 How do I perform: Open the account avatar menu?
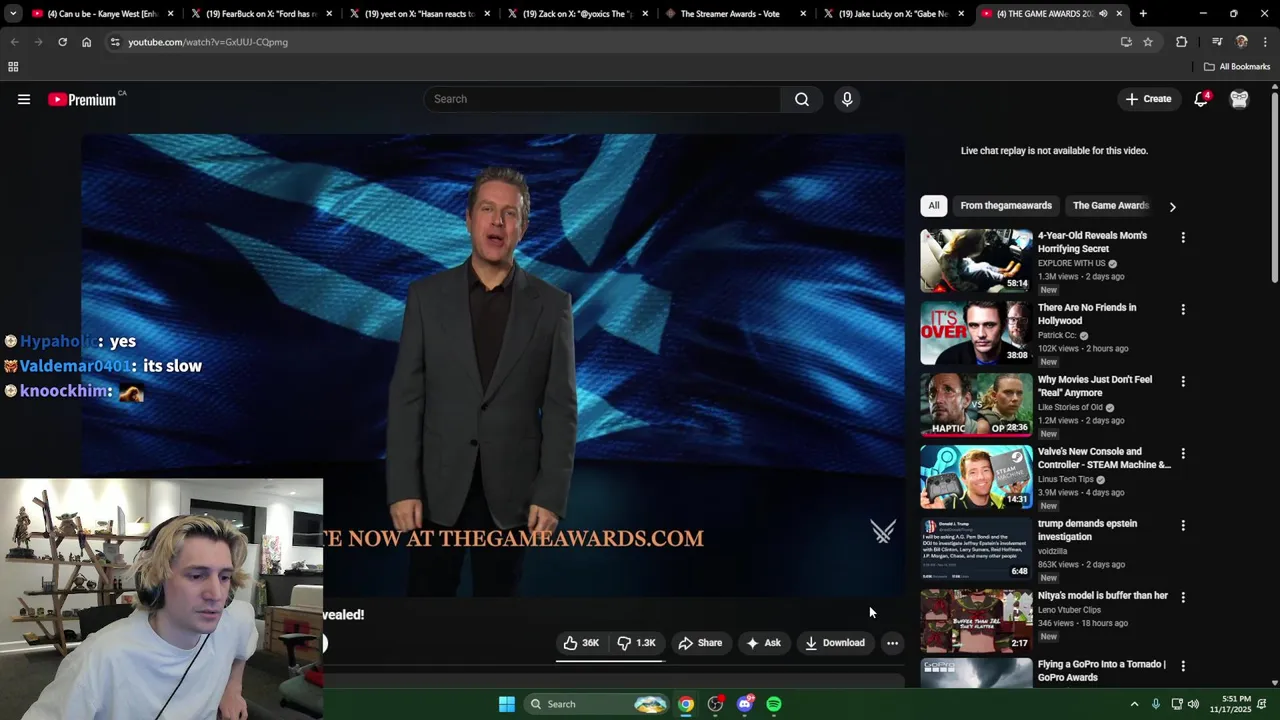click(1239, 99)
